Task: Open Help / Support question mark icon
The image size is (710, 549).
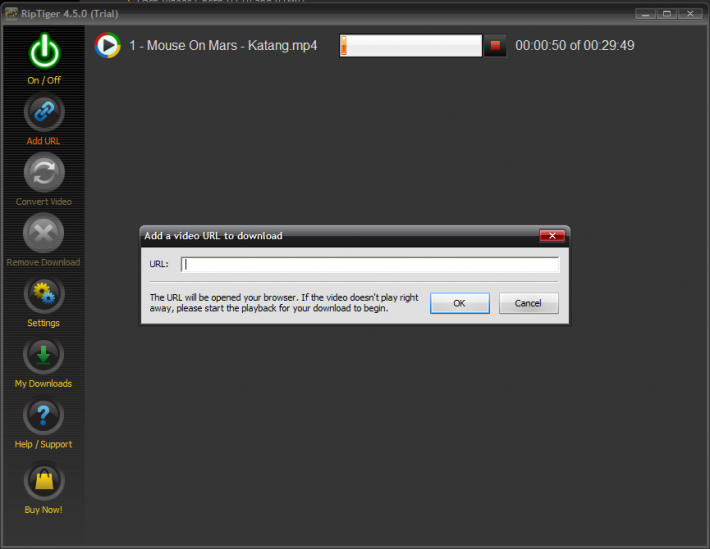Action: click(x=43, y=415)
